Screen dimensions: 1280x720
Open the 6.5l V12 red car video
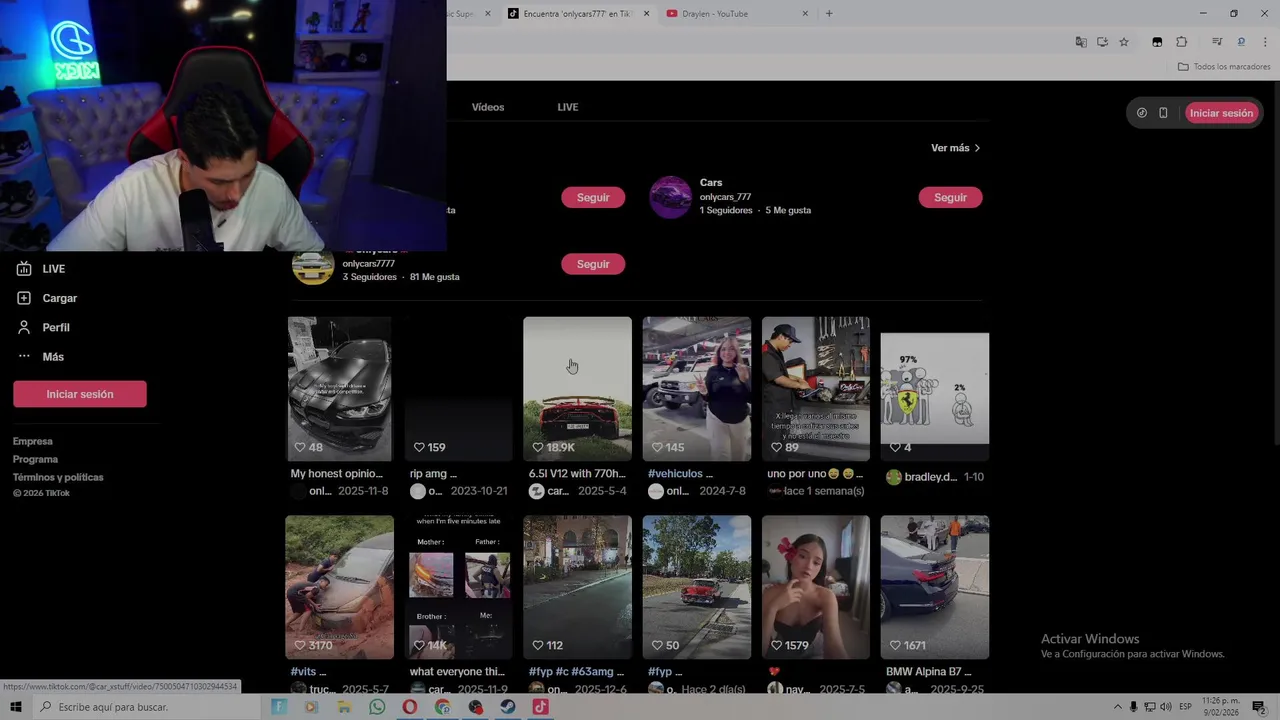tap(577, 389)
